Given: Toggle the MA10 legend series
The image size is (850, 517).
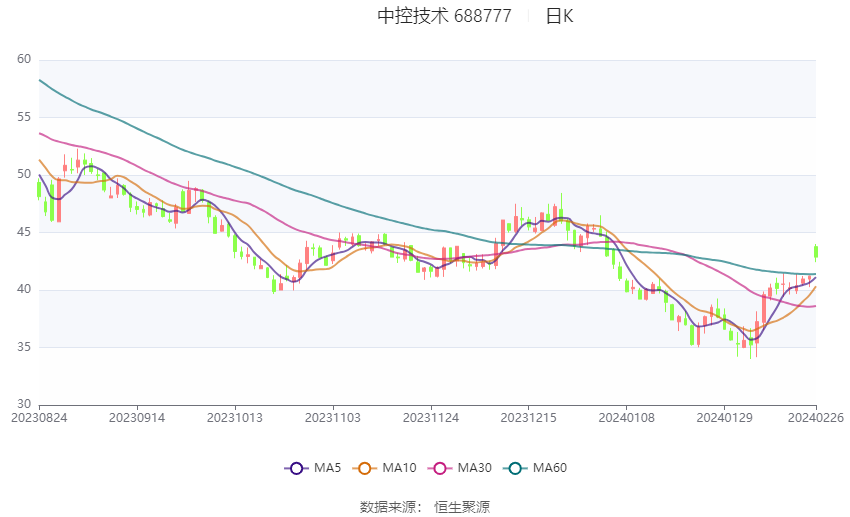Looking at the screenshot, I should point(384,468).
